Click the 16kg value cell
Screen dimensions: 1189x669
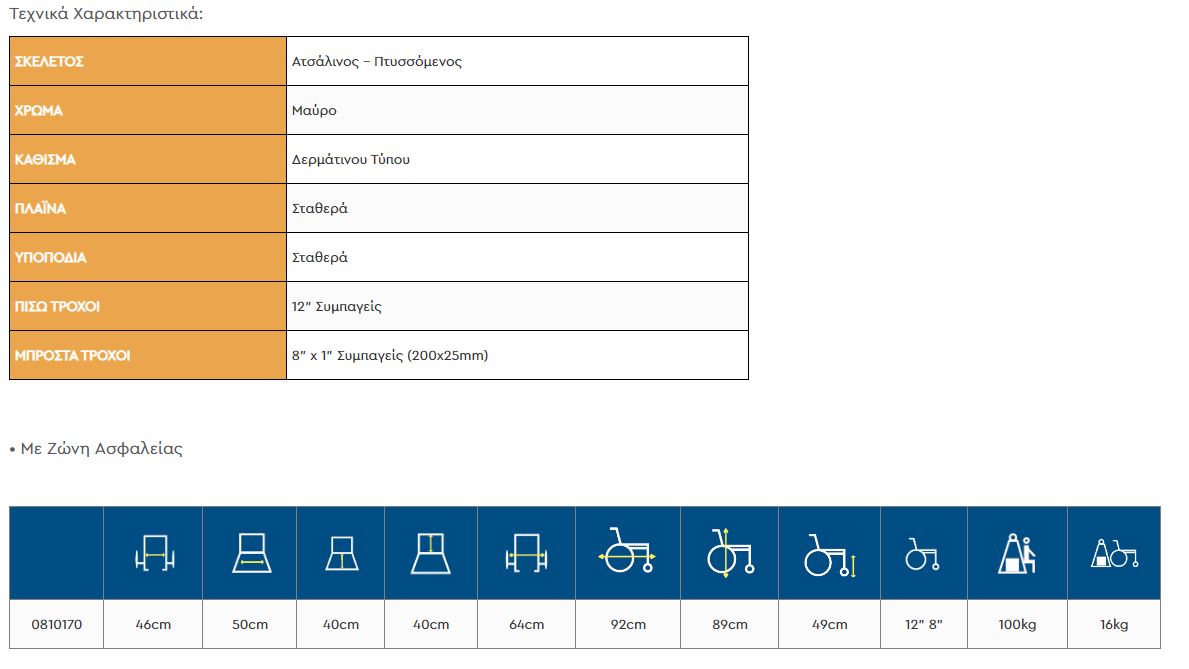tap(1114, 624)
